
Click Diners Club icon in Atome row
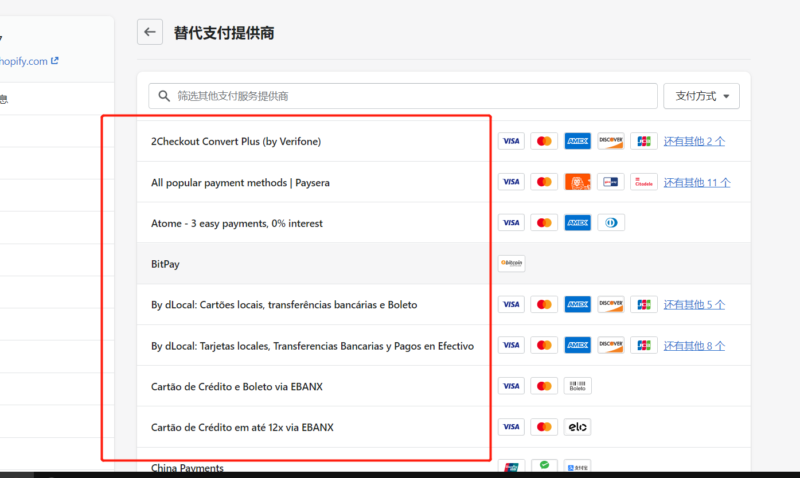tap(611, 222)
